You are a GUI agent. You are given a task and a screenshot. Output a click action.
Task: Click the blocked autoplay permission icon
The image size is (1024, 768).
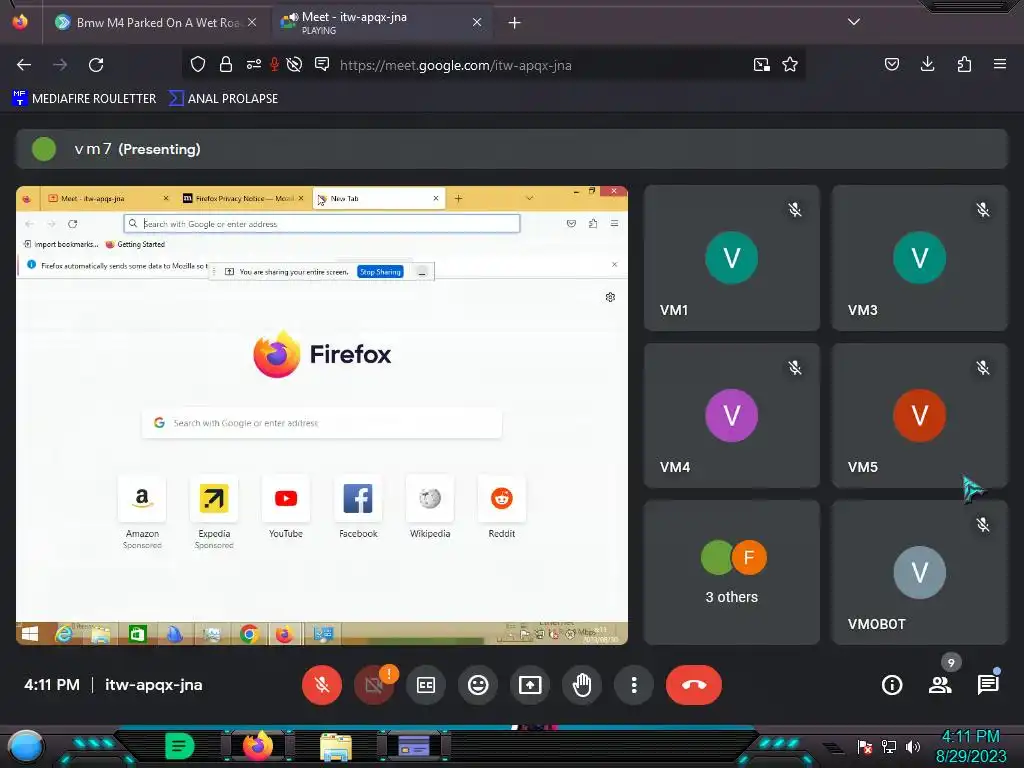(x=295, y=65)
